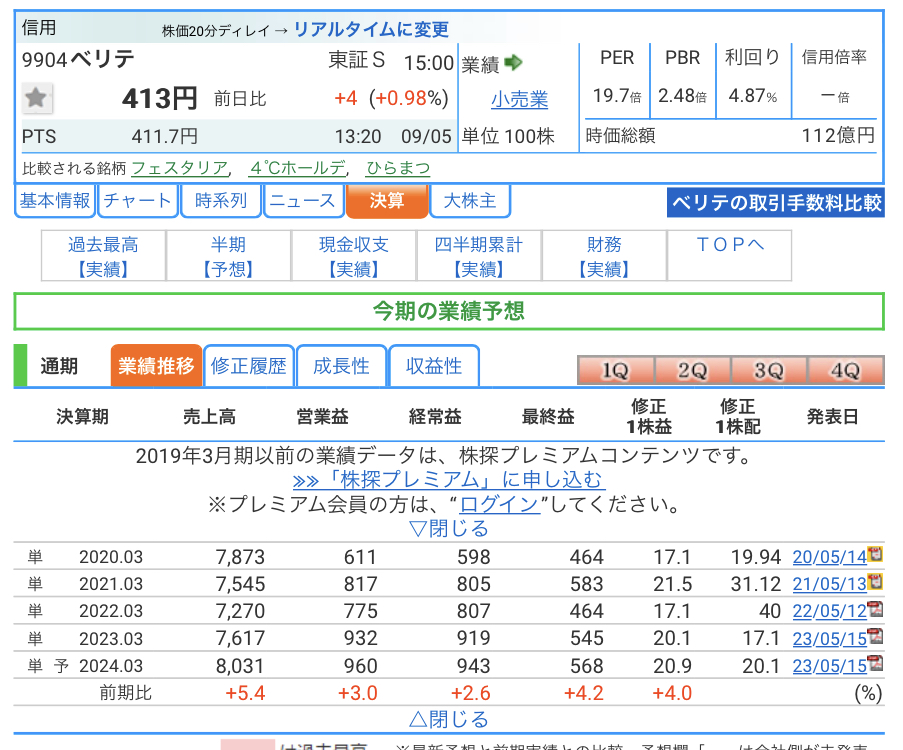The image size is (903, 750).
Task: Switch to the チャート tab
Action: (x=138, y=200)
